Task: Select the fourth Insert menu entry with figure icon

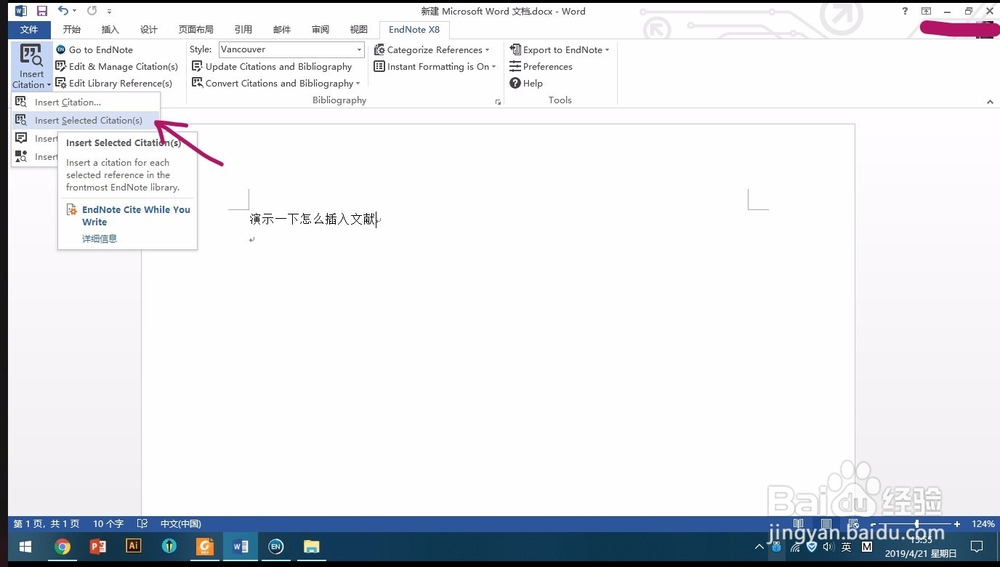Action: (x=35, y=156)
